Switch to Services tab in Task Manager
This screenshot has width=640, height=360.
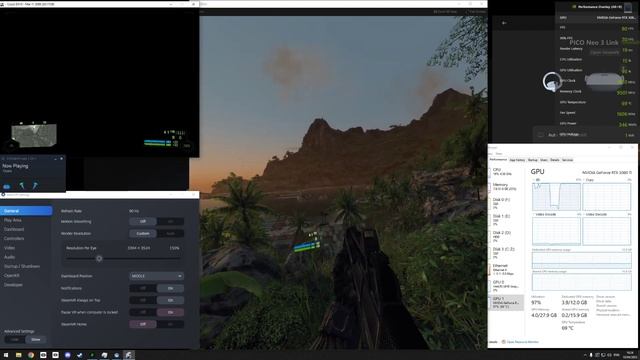[567, 160]
